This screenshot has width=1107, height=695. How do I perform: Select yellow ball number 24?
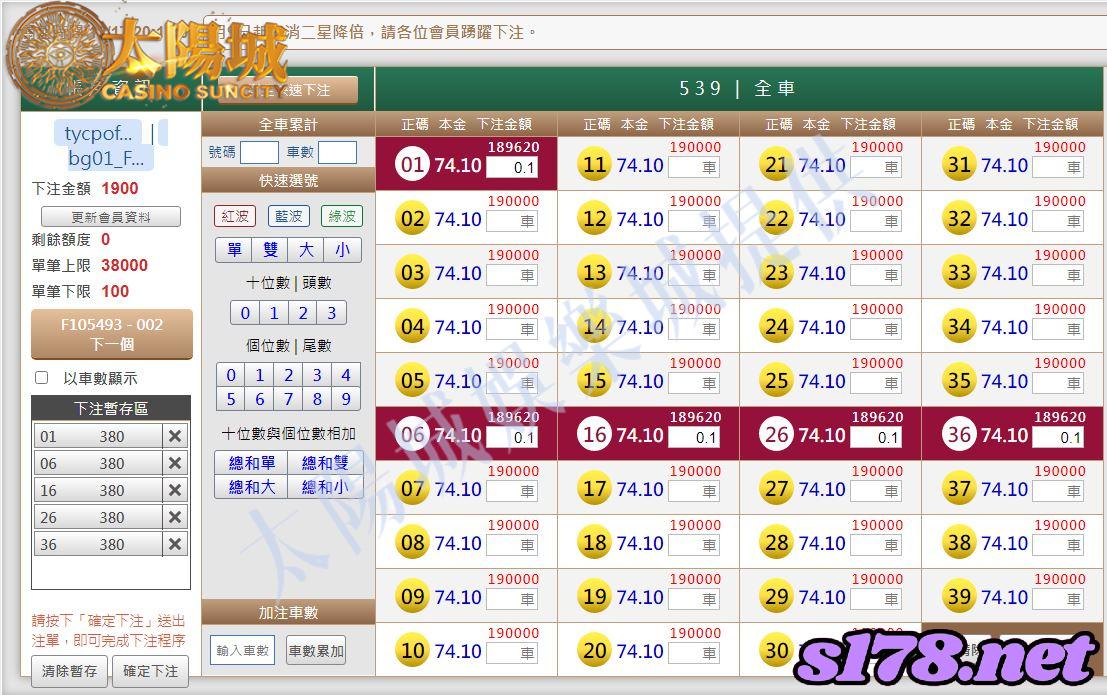click(777, 327)
